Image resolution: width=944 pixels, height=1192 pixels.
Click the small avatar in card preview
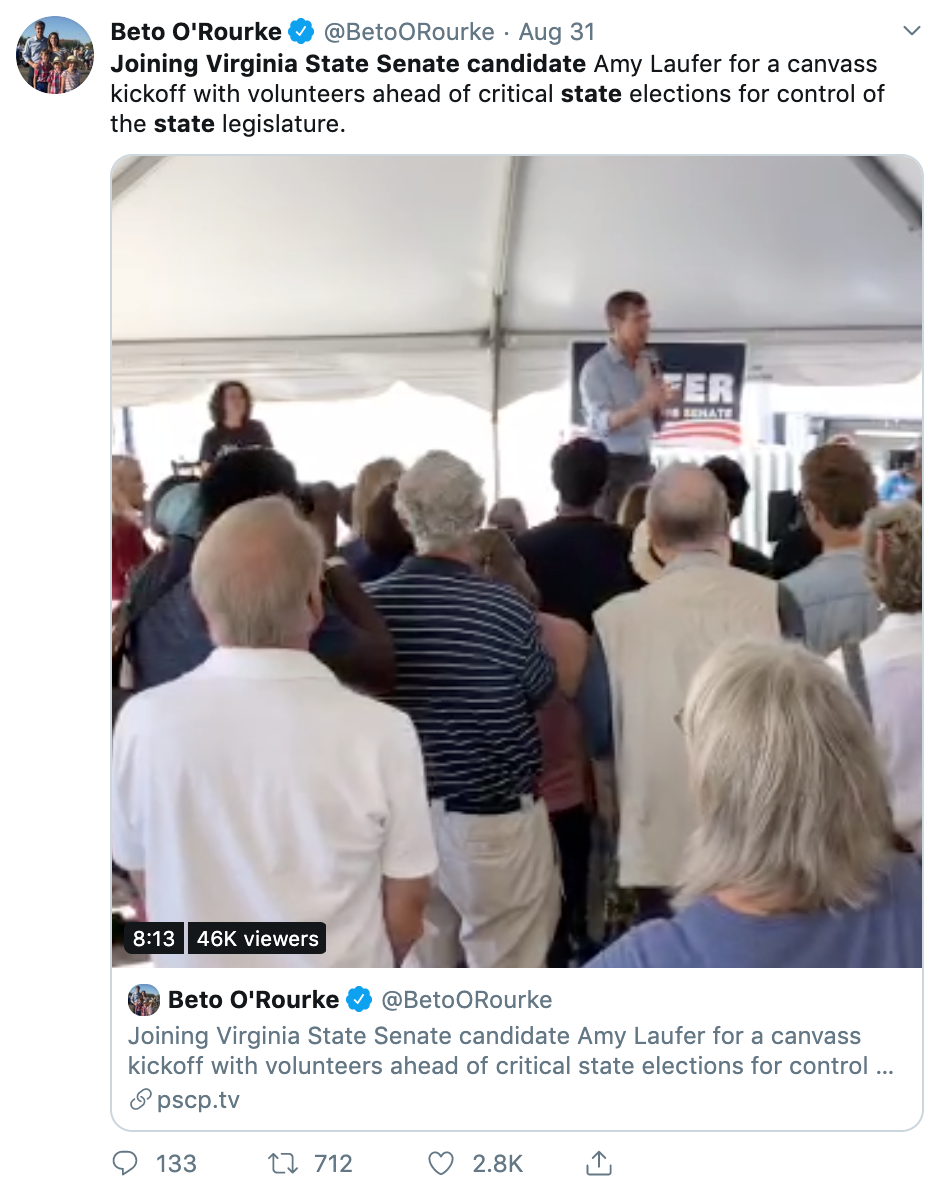pos(144,1000)
